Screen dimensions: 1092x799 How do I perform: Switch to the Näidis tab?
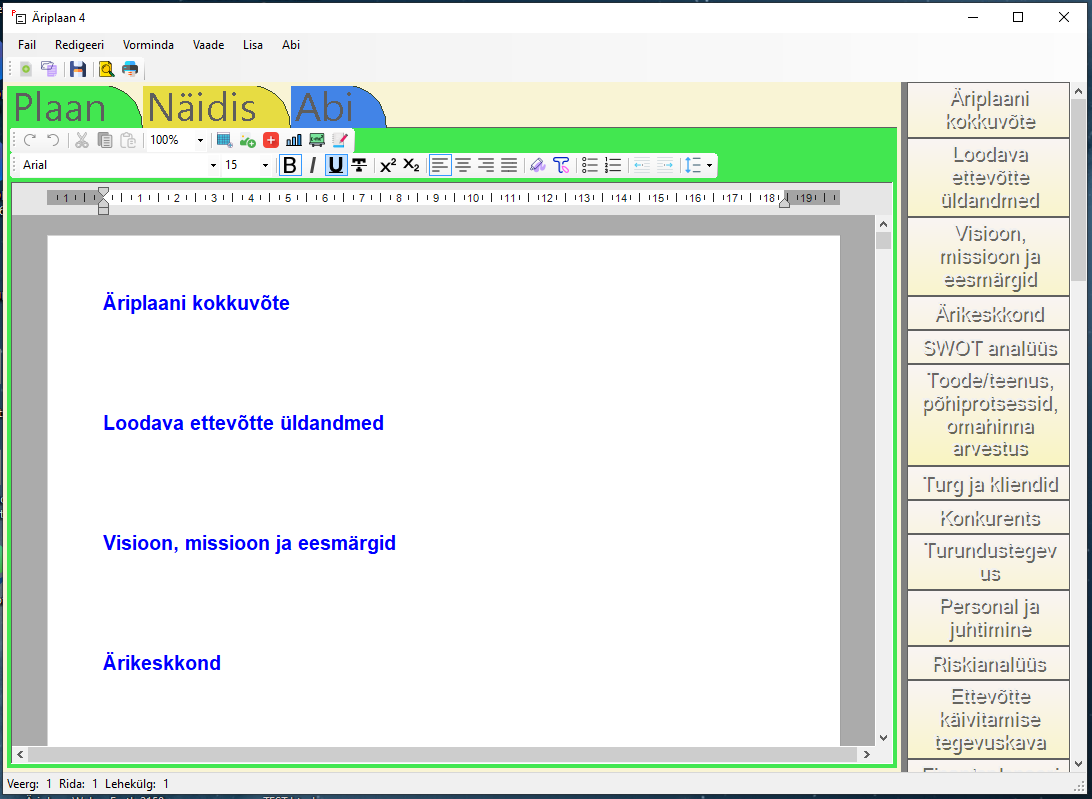(203, 107)
